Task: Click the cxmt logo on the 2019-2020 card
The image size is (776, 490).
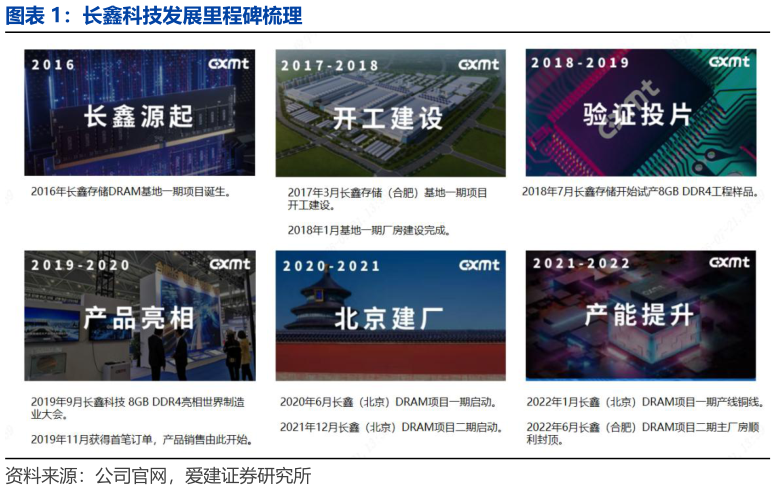Action: pyautogui.click(x=230, y=264)
